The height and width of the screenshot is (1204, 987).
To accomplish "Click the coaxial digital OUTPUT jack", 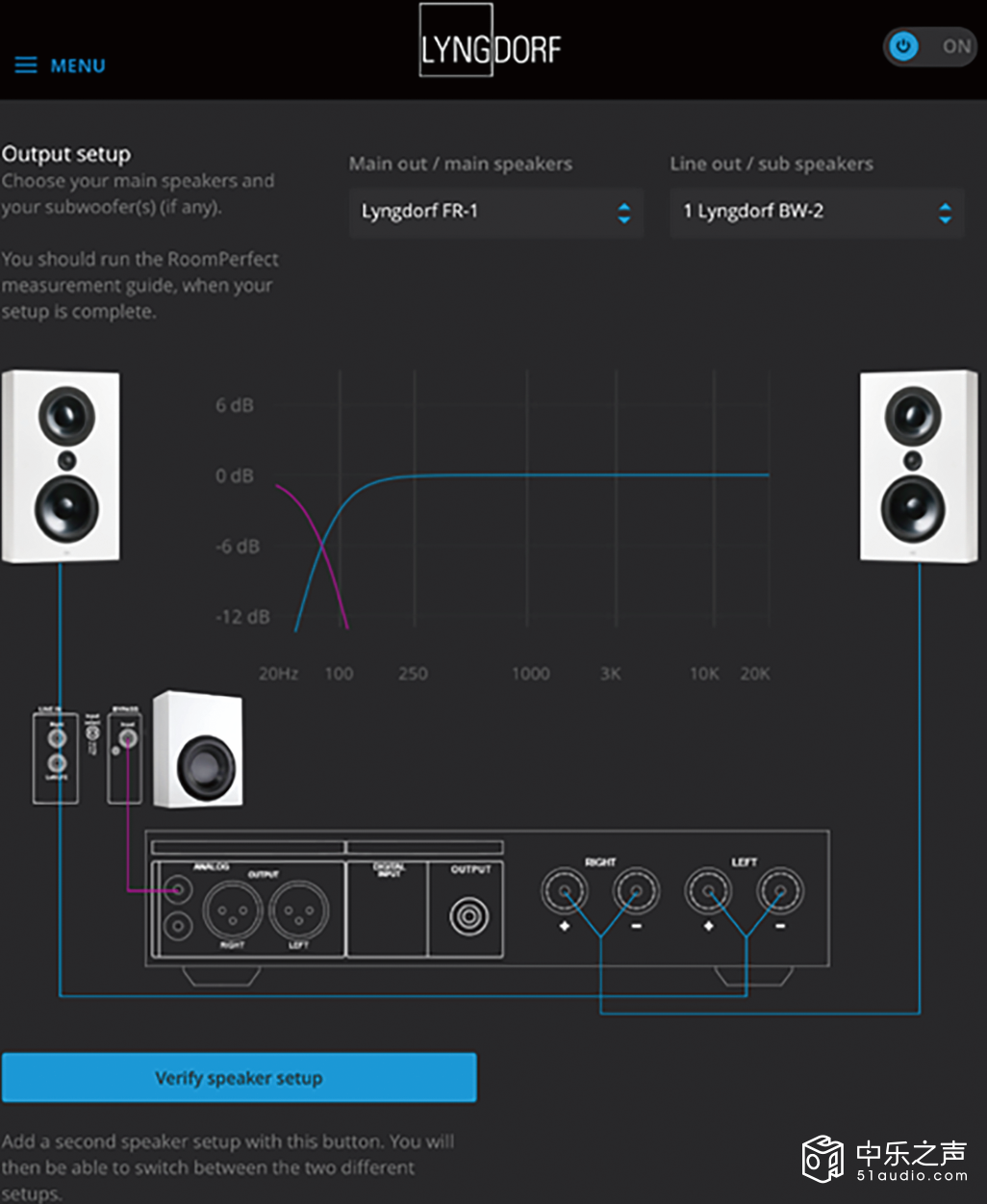I will pyautogui.click(x=468, y=915).
